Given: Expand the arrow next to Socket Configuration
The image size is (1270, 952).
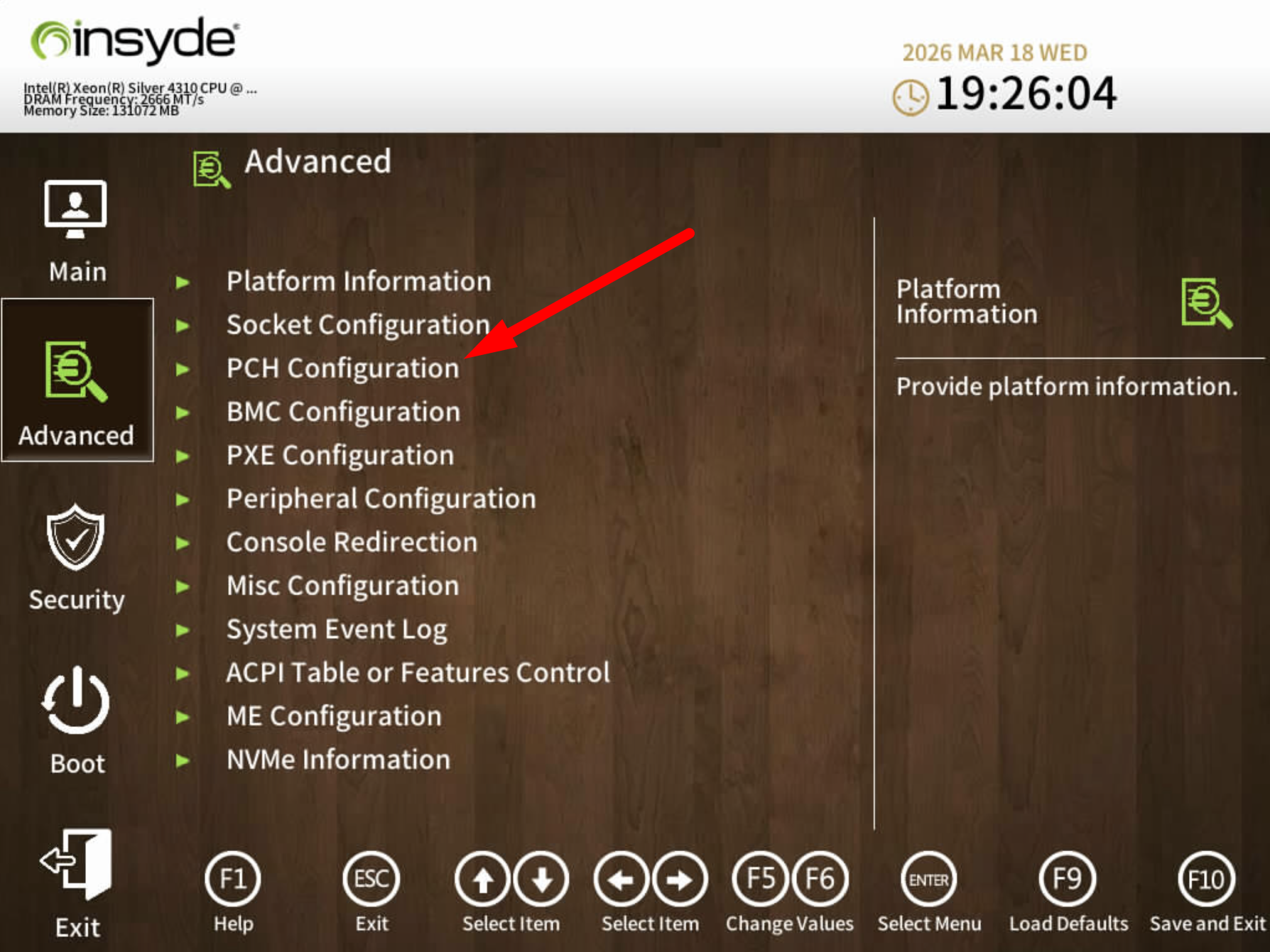Looking at the screenshot, I should [x=183, y=326].
